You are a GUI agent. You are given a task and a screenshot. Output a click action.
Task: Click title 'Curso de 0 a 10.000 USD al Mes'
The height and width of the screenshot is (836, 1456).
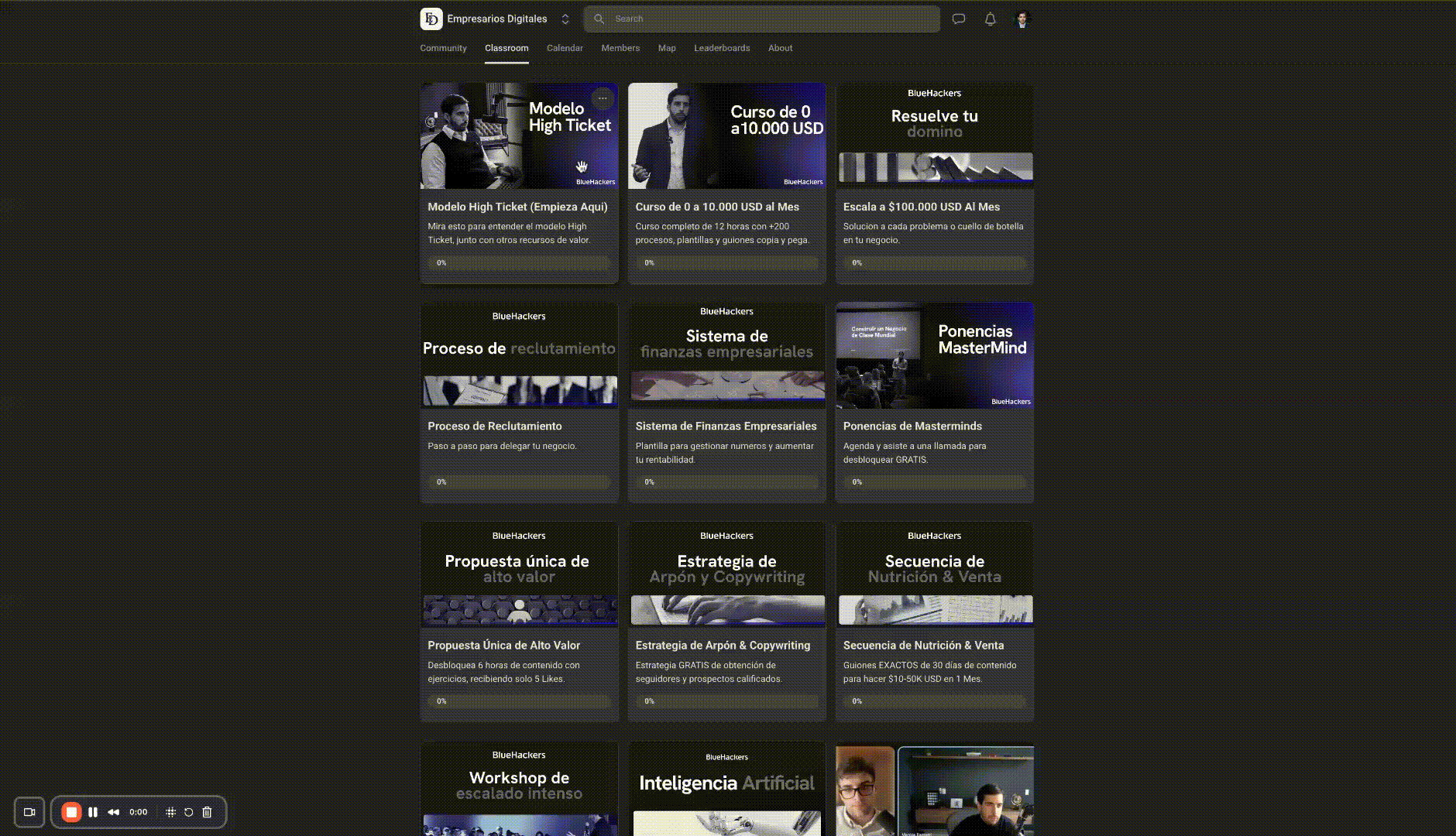717,207
